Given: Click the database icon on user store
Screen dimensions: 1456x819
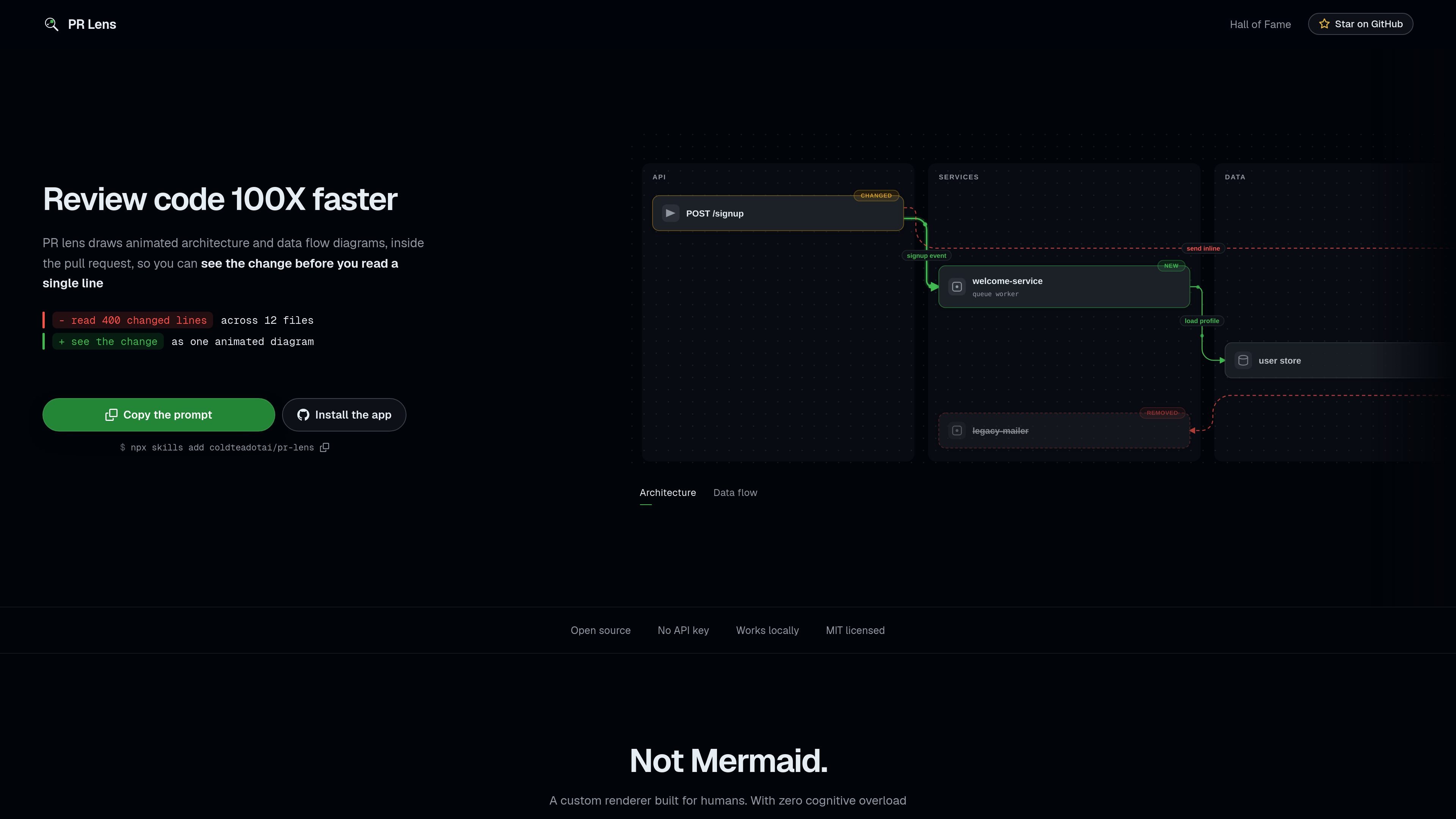Looking at the screenshot, I should click(1243, 360).
